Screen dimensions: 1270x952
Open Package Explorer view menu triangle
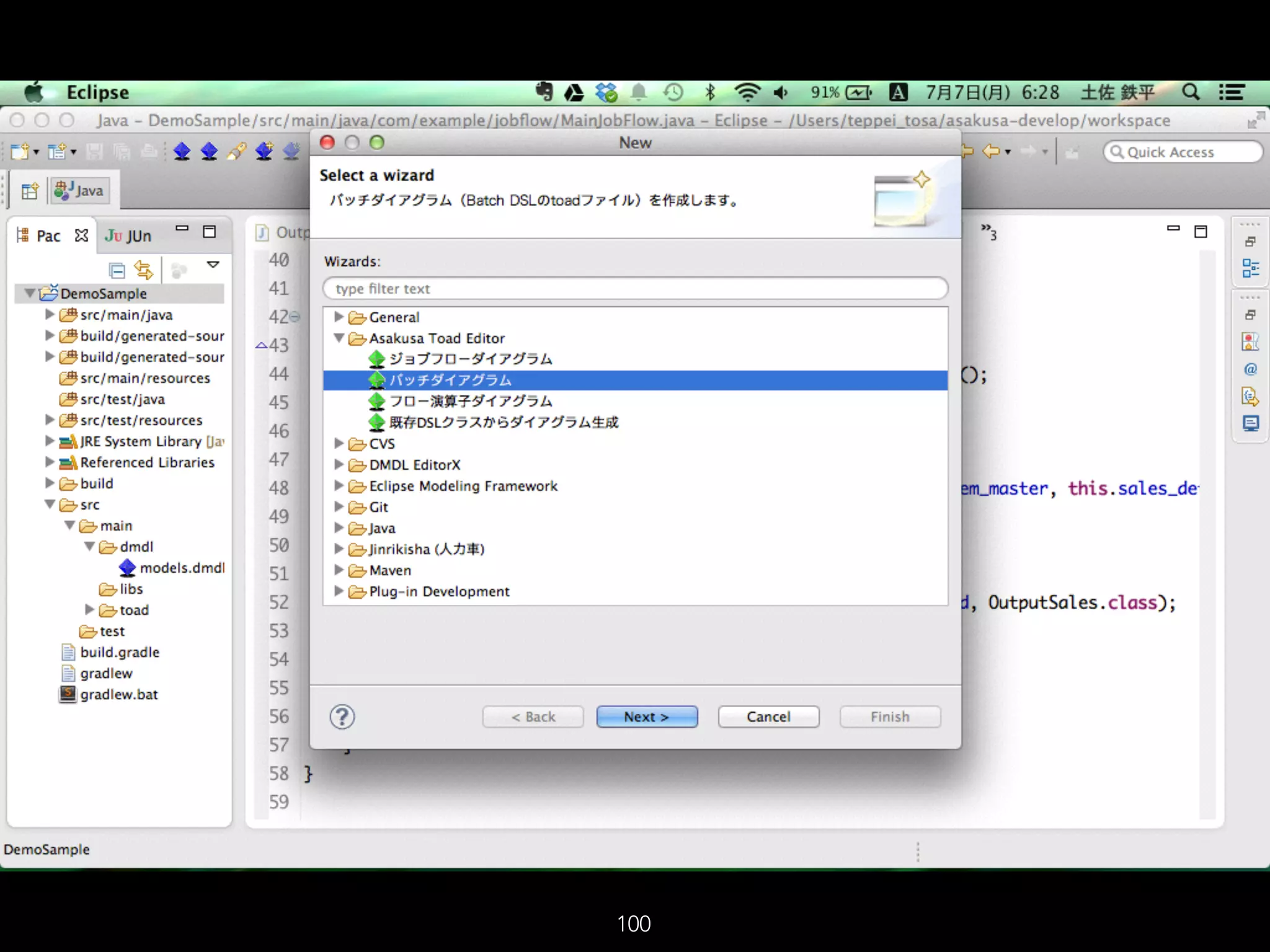tap(213, 265)
